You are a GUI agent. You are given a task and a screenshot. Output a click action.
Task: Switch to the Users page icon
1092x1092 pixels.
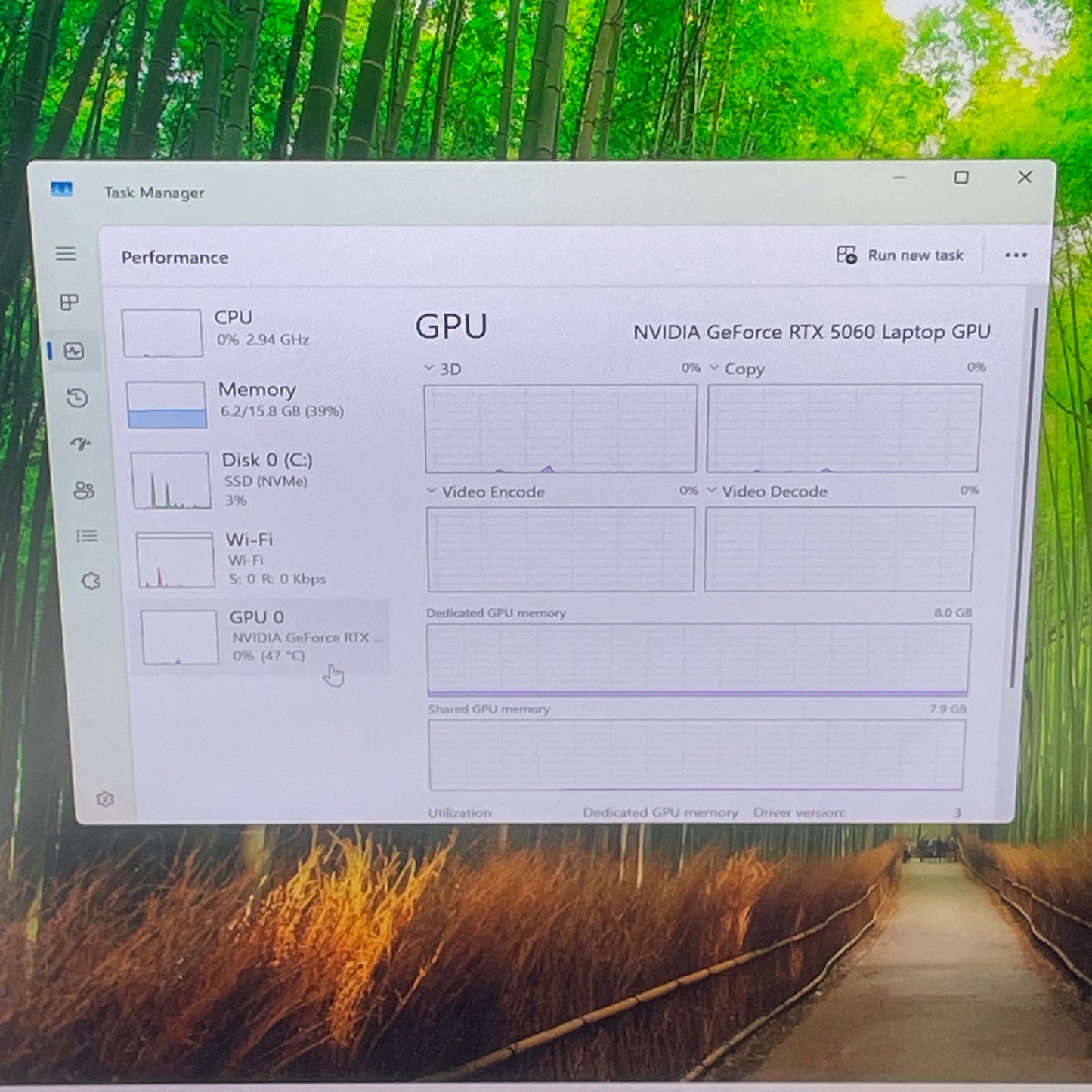(84, 490)
